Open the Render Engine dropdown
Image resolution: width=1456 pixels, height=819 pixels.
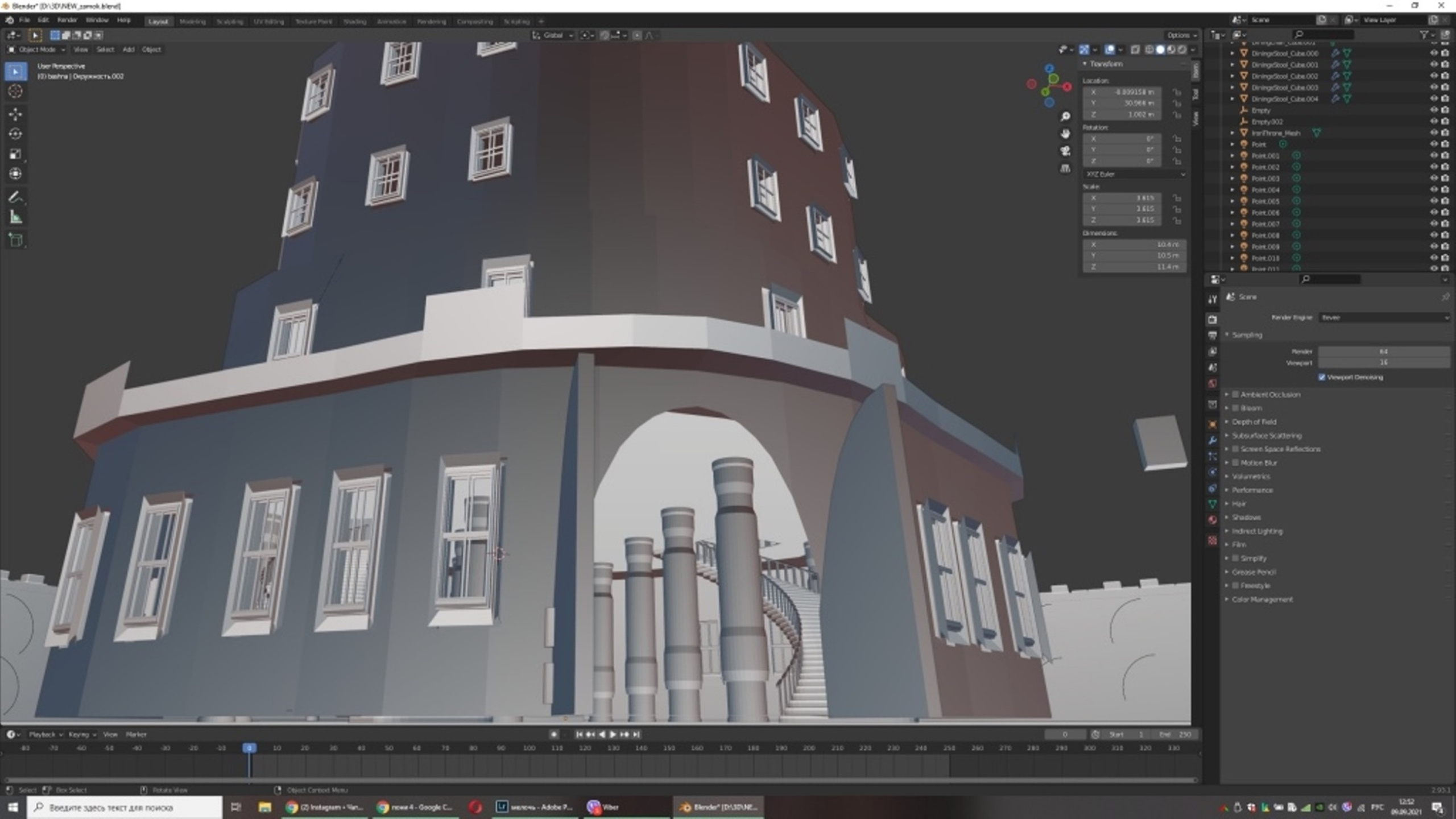[1383, 317]
